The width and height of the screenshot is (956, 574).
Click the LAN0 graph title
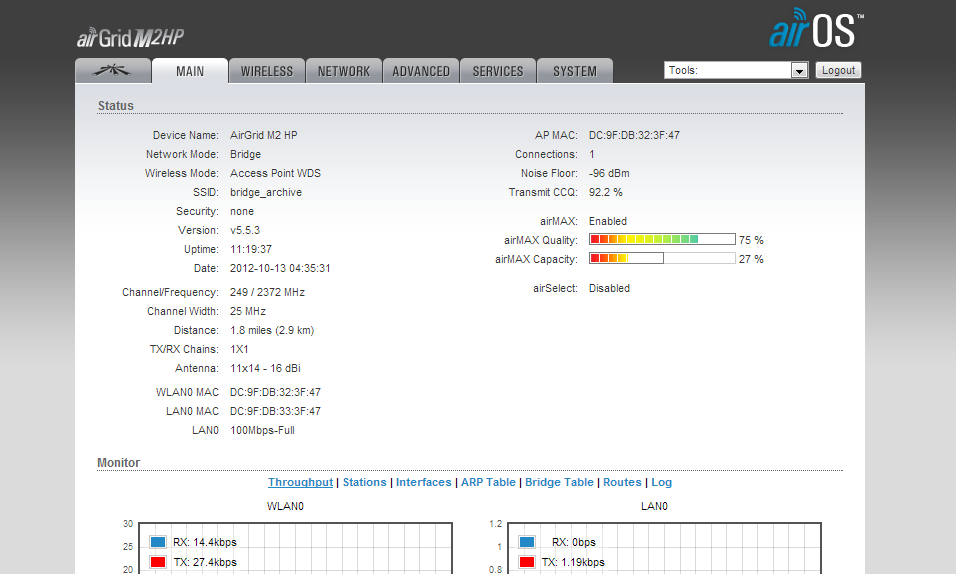pos(654,506)
